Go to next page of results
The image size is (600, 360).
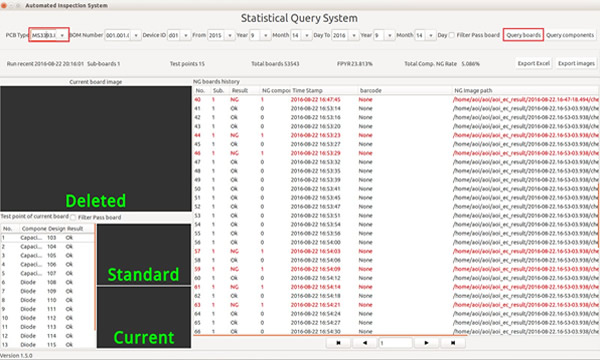coord(426,343)
